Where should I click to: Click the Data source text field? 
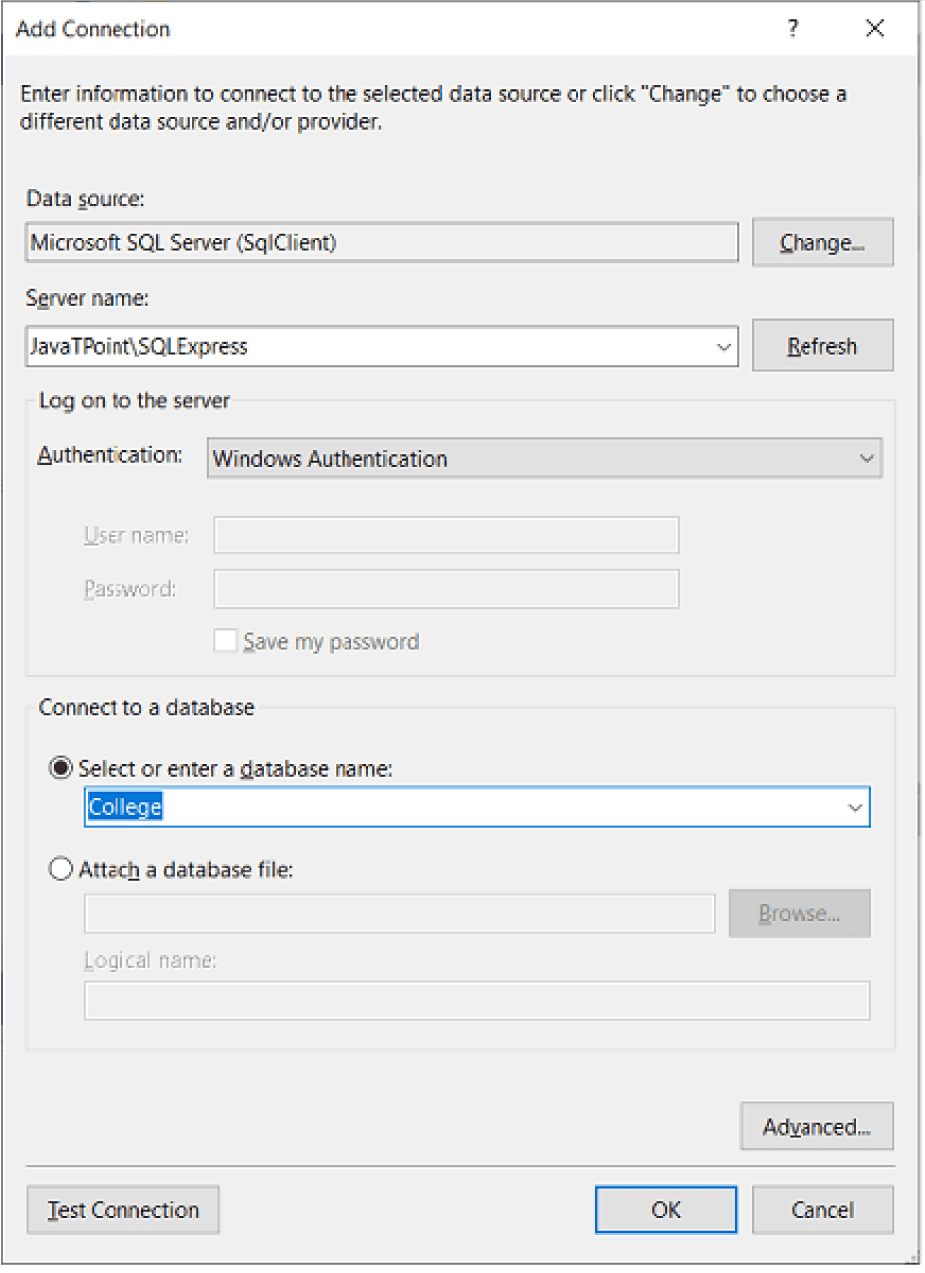coord(380,243)
